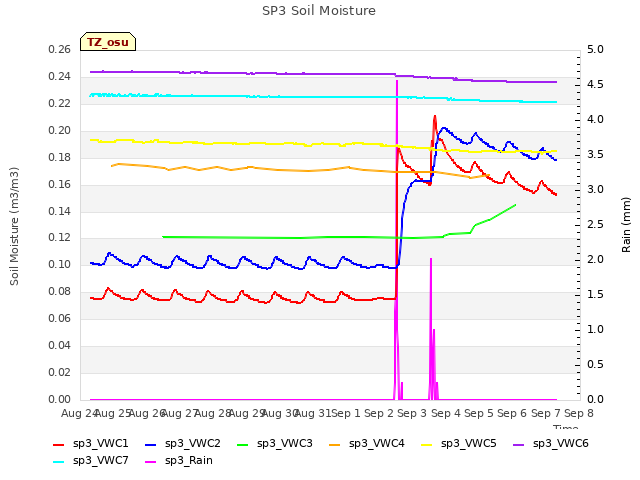This screenshot has width=640, height=480.
Task: Click the blue sp3_VWC2 legend swatch
Action: click(x=151, y=444)
